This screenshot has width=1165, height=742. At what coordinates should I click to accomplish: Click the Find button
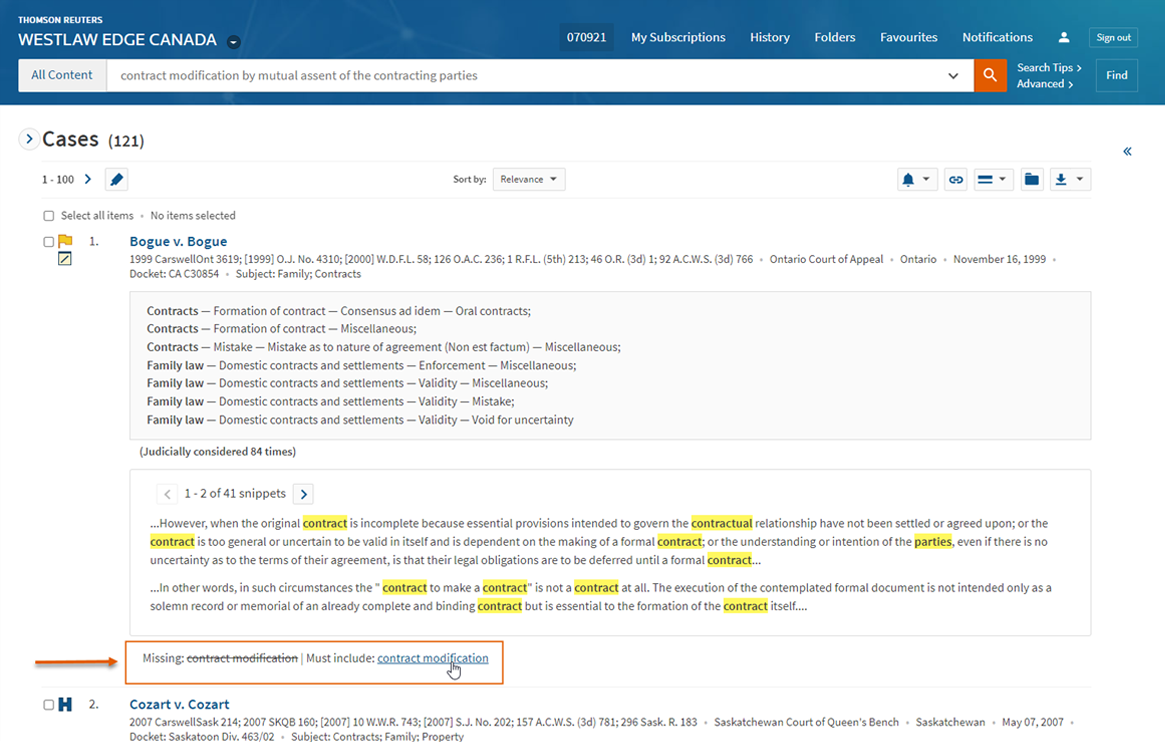point(1116,75)
